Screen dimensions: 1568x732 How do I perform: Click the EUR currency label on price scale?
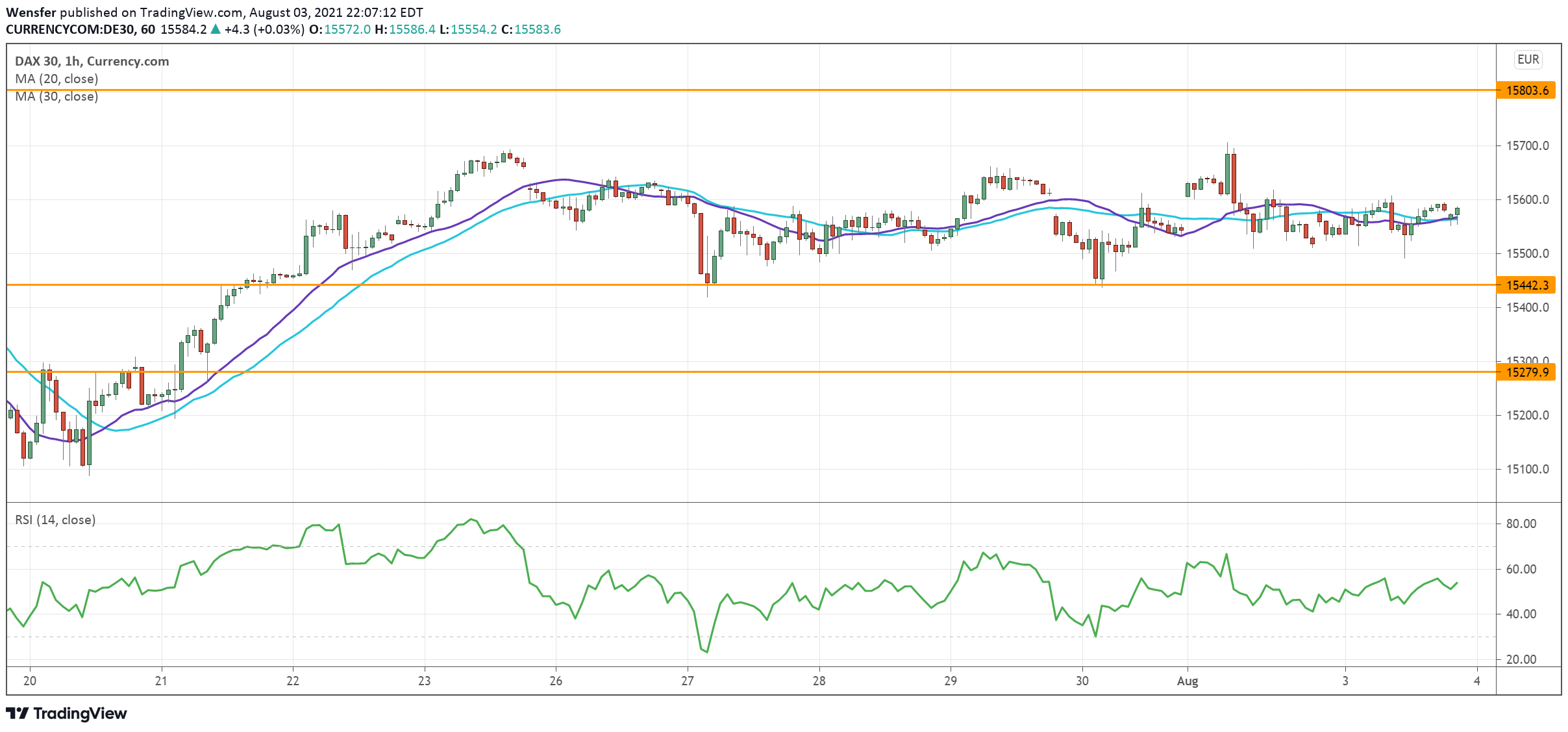(x=1528, y=60)
